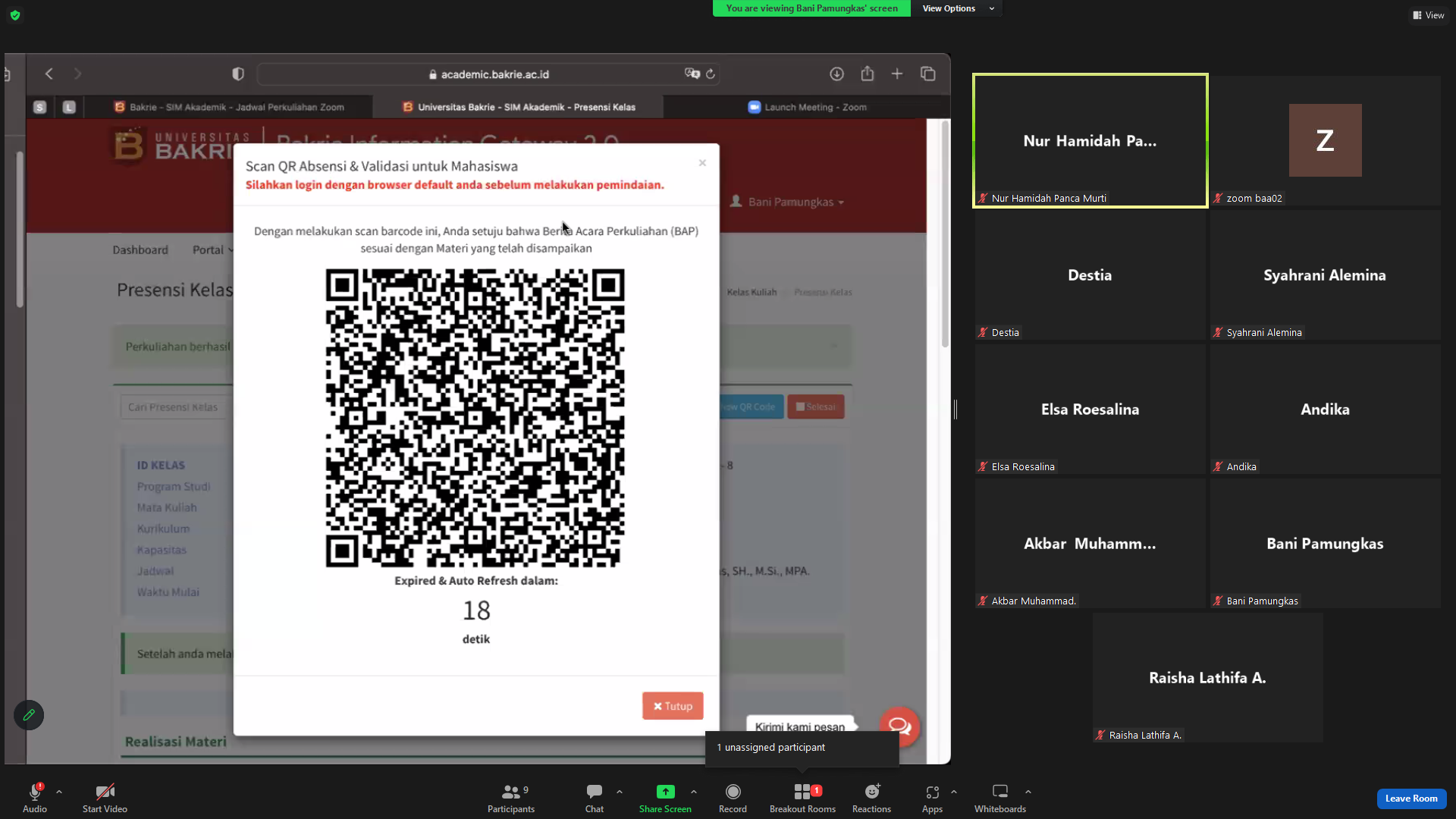Expand the Portal menu
This screenshot has height=819, width=1456.
click(212, 249)
